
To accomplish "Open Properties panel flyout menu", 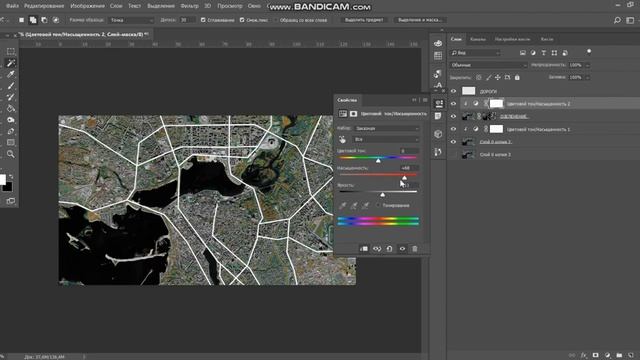I will (x=425, y=100).
